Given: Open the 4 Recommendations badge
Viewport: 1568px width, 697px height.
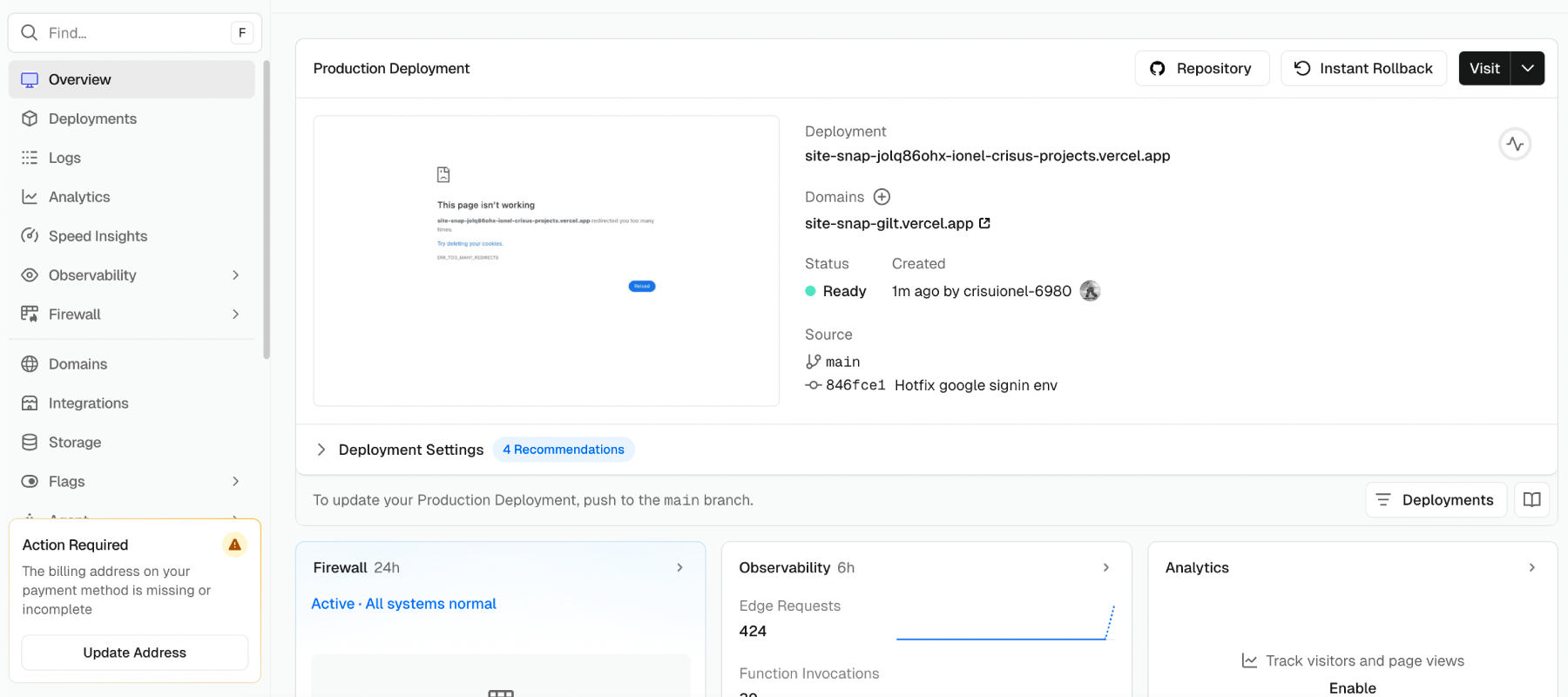Looking at the screenshot, I should (x=564, y=450).
